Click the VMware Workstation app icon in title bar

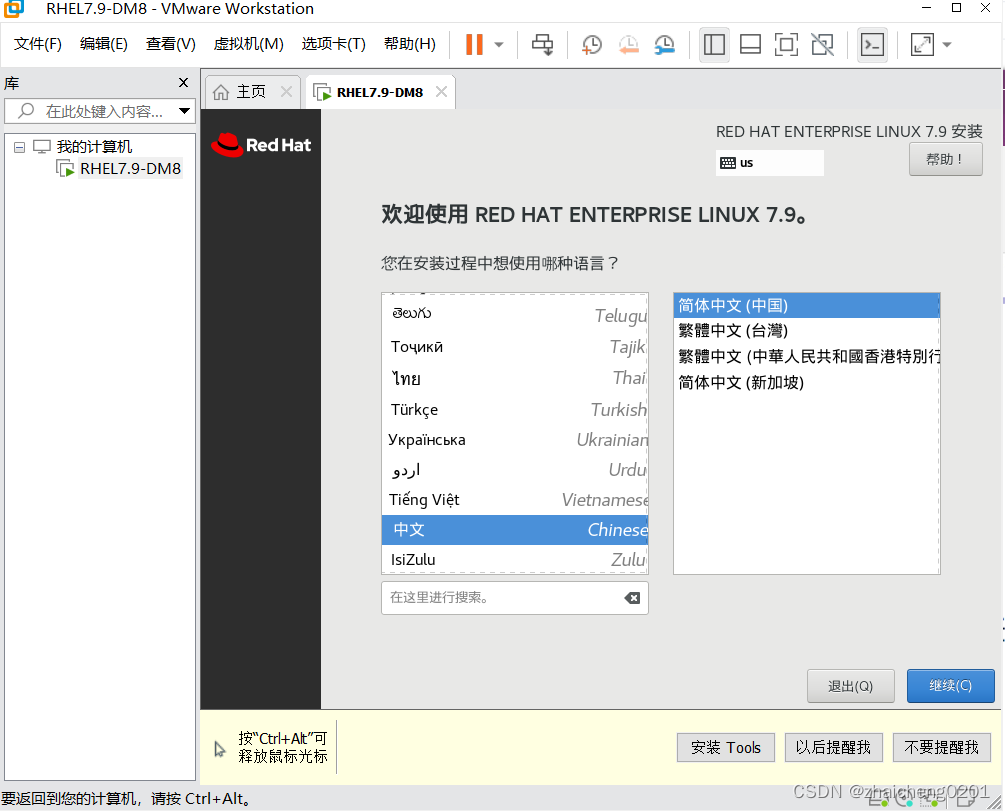(x=13, y=9)
